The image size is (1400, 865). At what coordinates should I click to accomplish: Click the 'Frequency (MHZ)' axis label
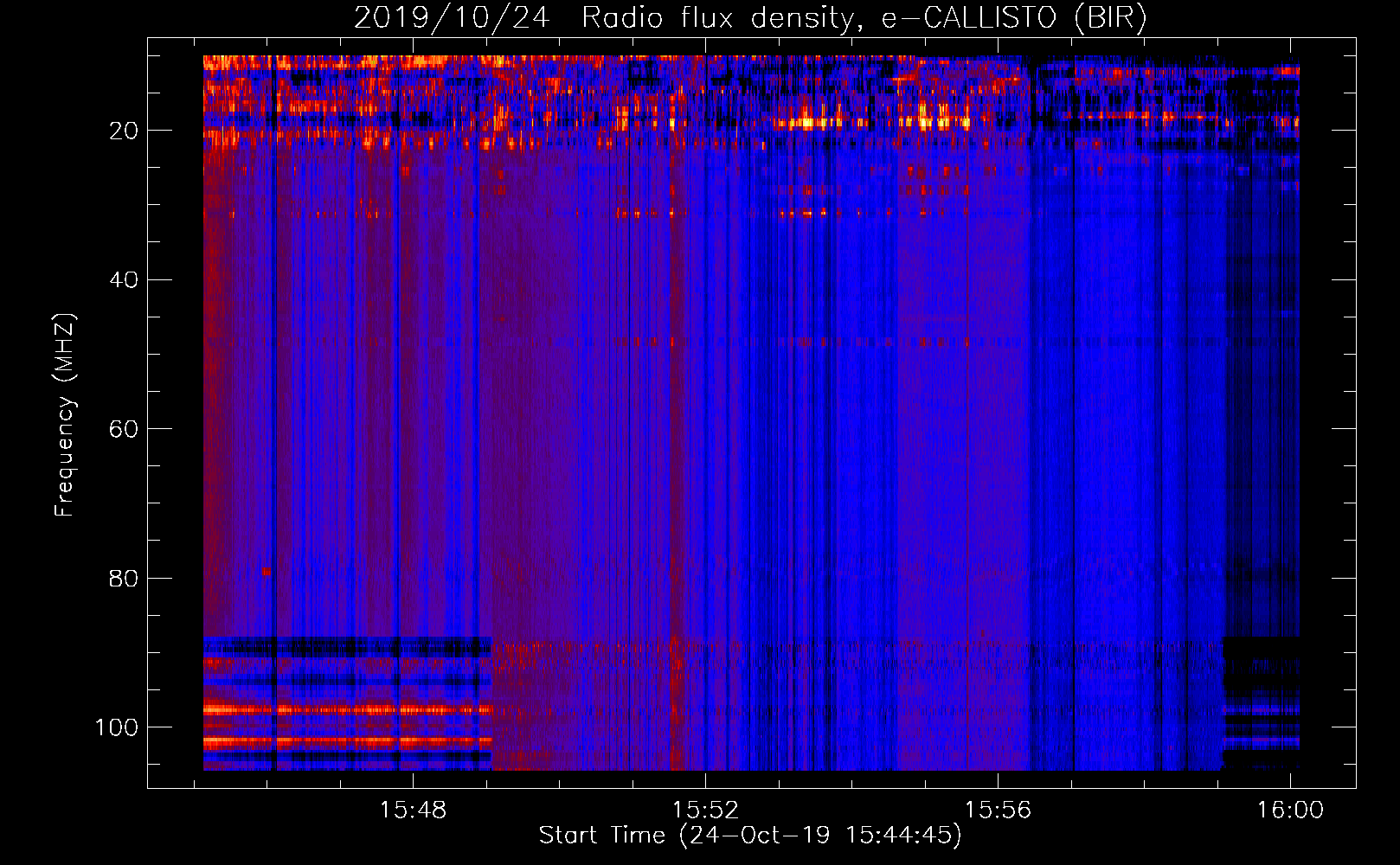[65, 414]
